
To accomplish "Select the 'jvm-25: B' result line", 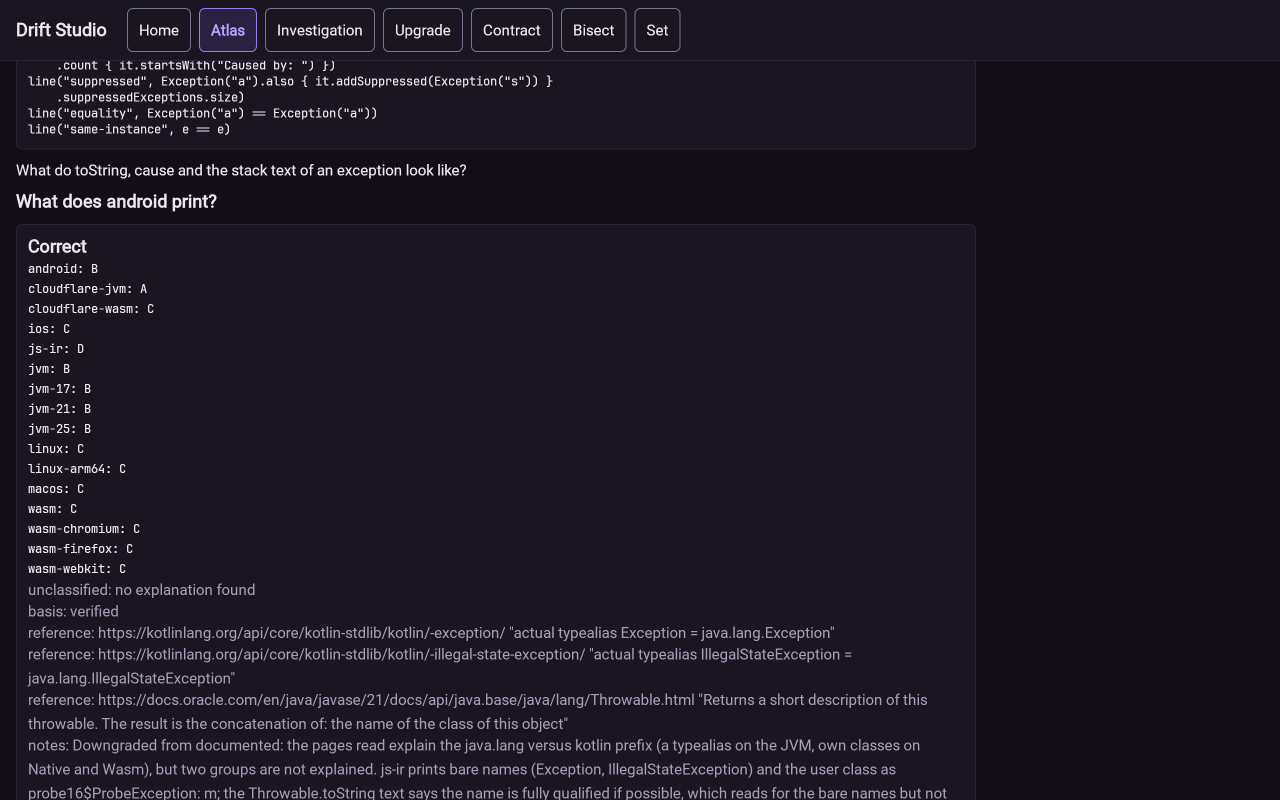I will tap(59, 429).
